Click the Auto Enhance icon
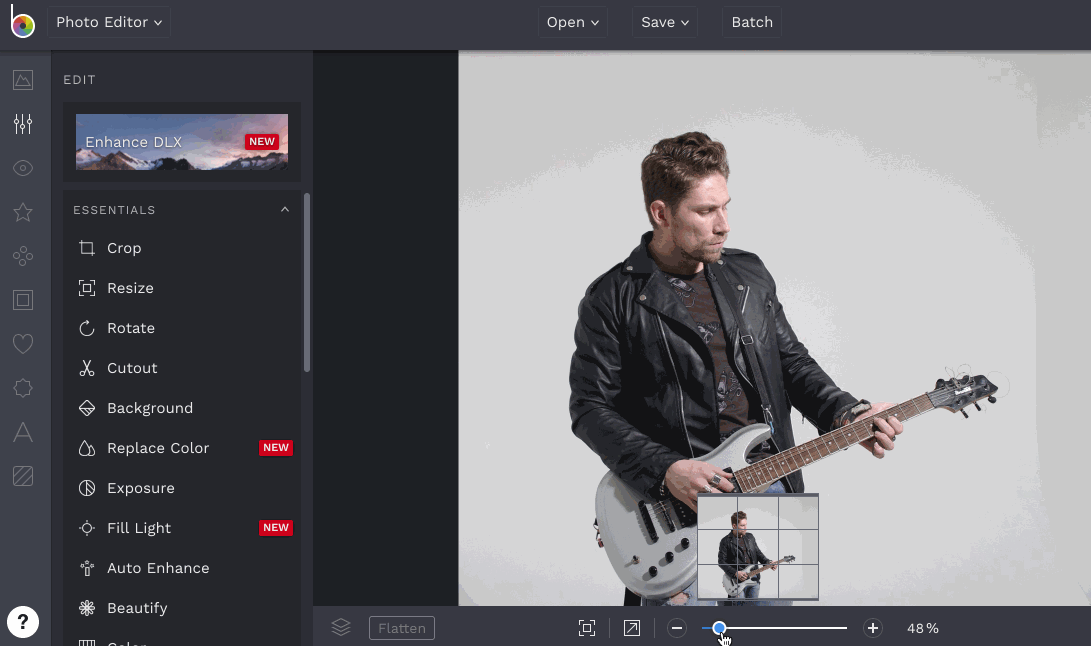Viewport: 1091px width, 646px height. point(87,568)
